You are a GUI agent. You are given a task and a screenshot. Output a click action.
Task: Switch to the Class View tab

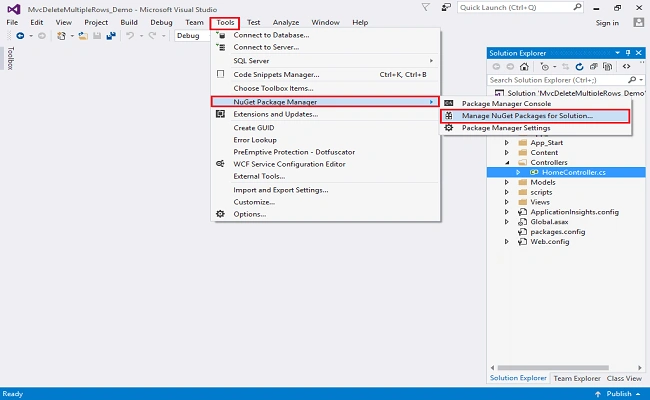tap(624, 378)
